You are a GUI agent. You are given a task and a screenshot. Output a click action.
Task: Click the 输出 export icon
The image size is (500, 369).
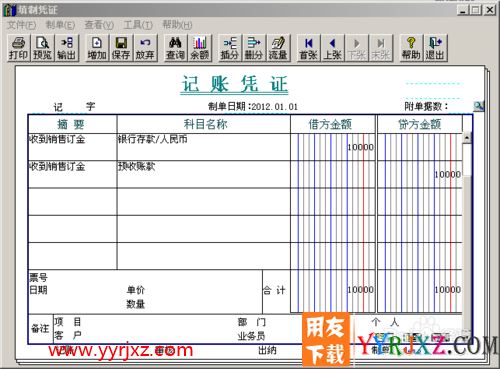point(67,48)
